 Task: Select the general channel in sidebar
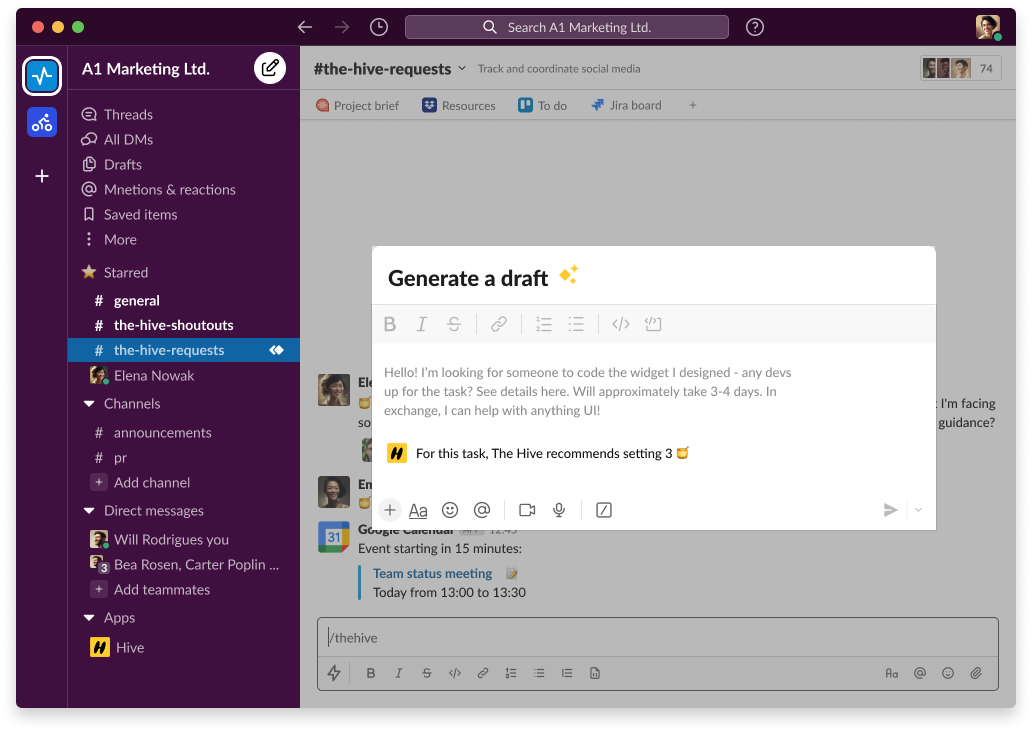136,300
